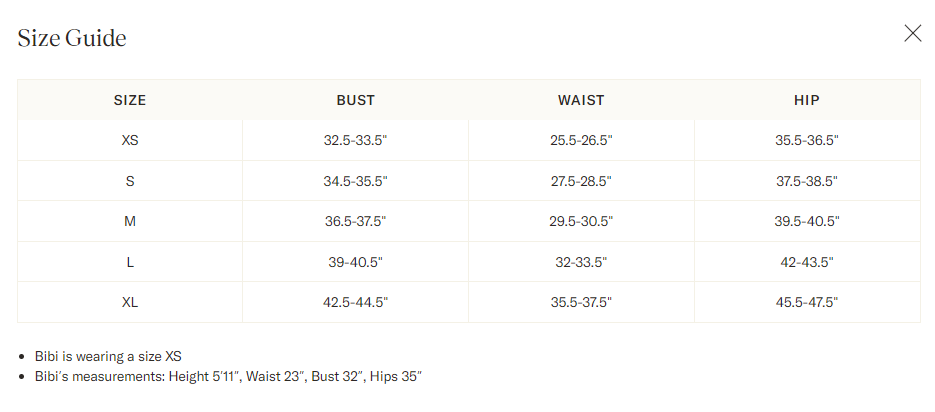Click the XL hip measurement 45.5-47.5"

(x=807, y=302)
